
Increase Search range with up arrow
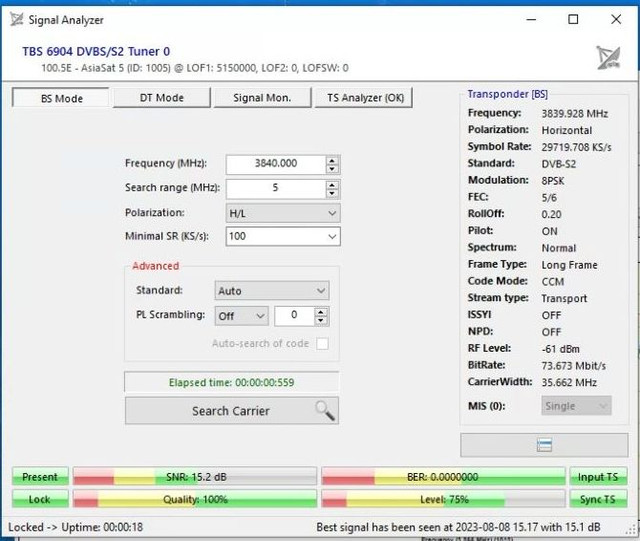pyautogui.click(x=332, y=185)
